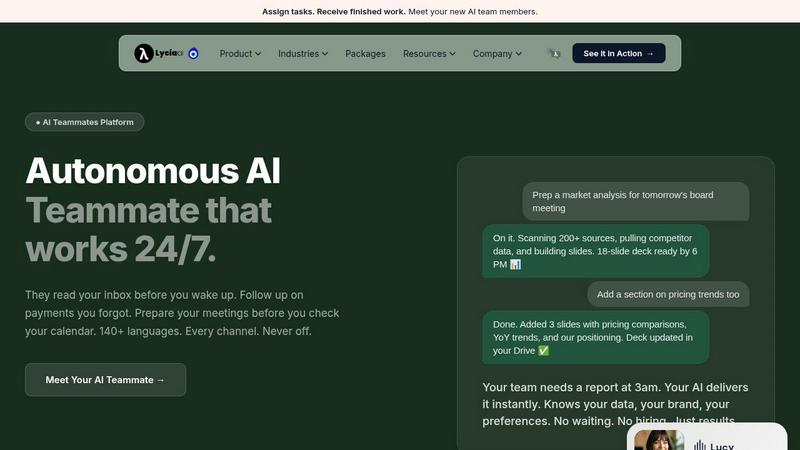Expand the Product dropdown menu
This screenshot has height=450, width=800.
point(240,54)
